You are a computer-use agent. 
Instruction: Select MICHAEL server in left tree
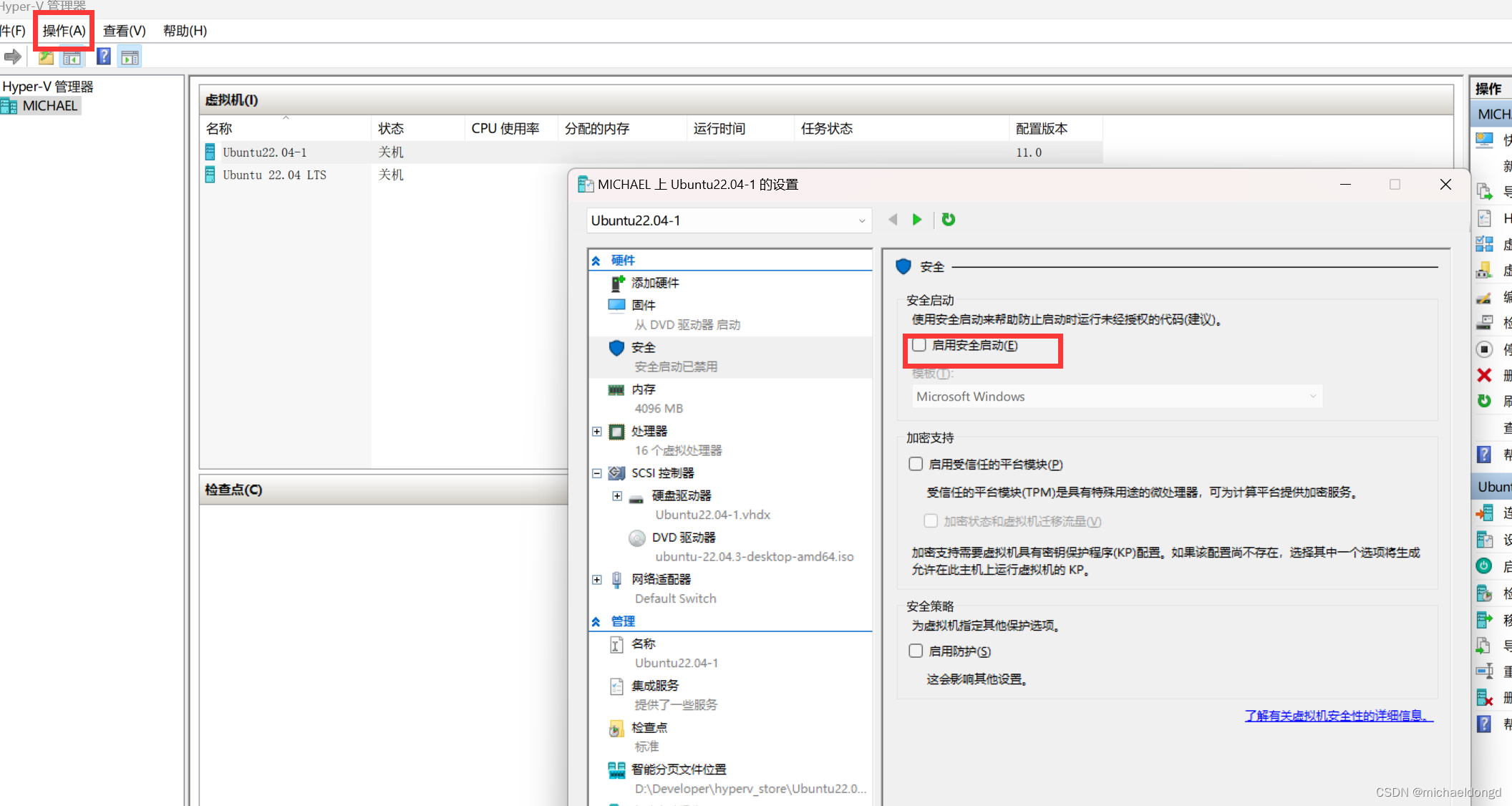49,106
